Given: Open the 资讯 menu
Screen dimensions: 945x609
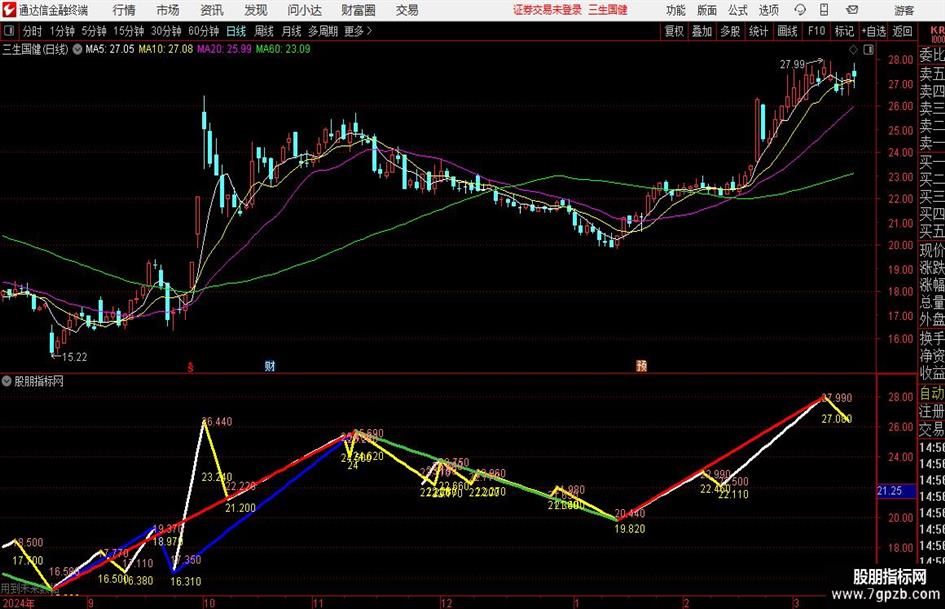Looking at the screenshot, I should tap(212, 10).
